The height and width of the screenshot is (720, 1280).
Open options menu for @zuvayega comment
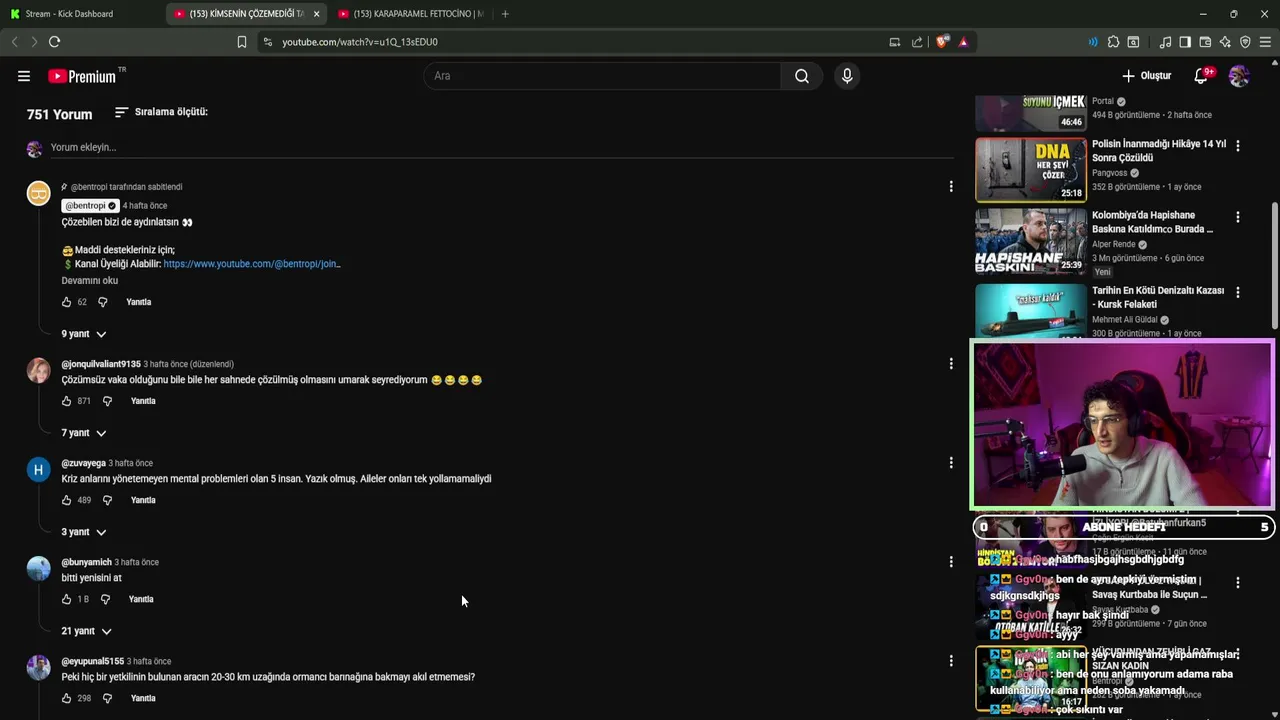click(x=951, y=463)
